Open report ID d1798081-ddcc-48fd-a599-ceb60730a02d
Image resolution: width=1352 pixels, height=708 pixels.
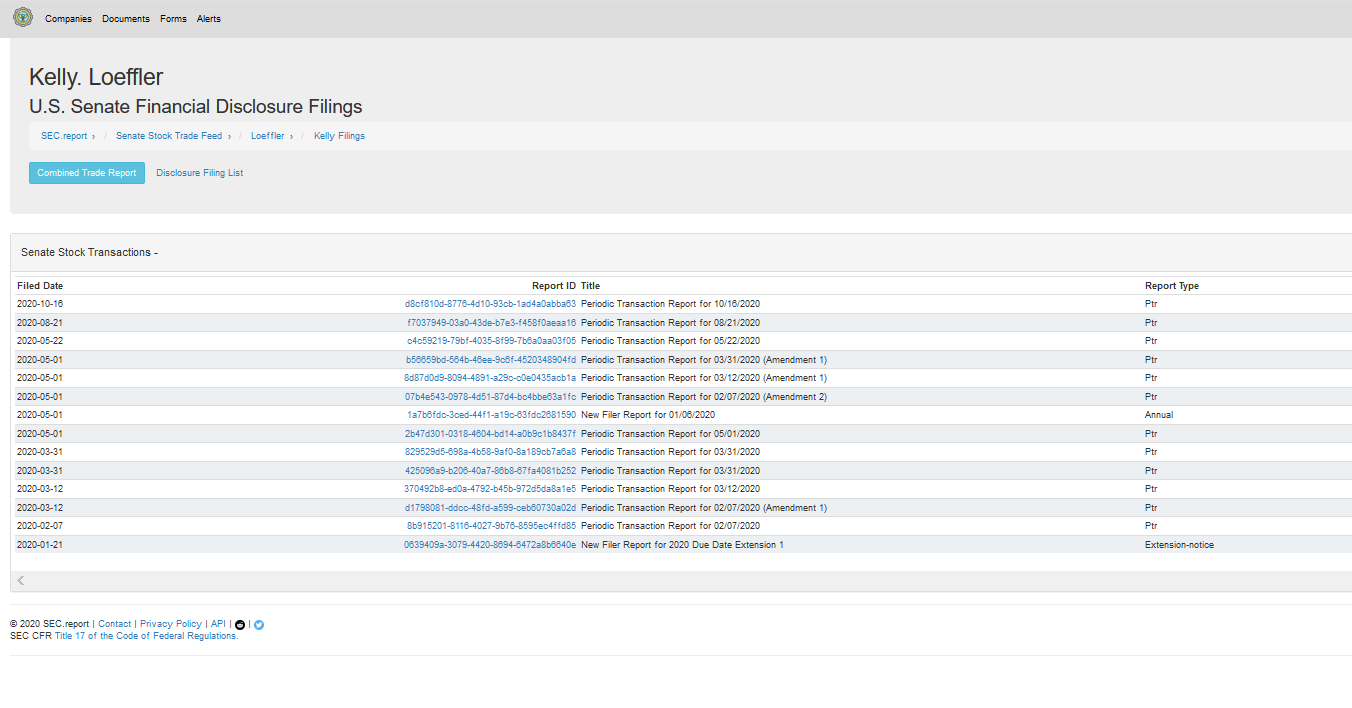pyautogui.click(x=490, y=508)
